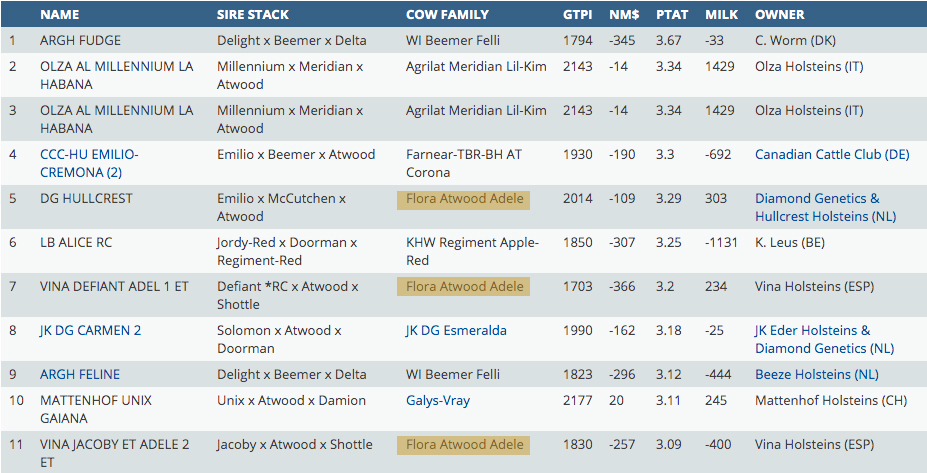Click Flora Atwood Adele in VINA DEFIANT row
The width and height of the screenshot is (927, 473).
click(x=464, y=287)
